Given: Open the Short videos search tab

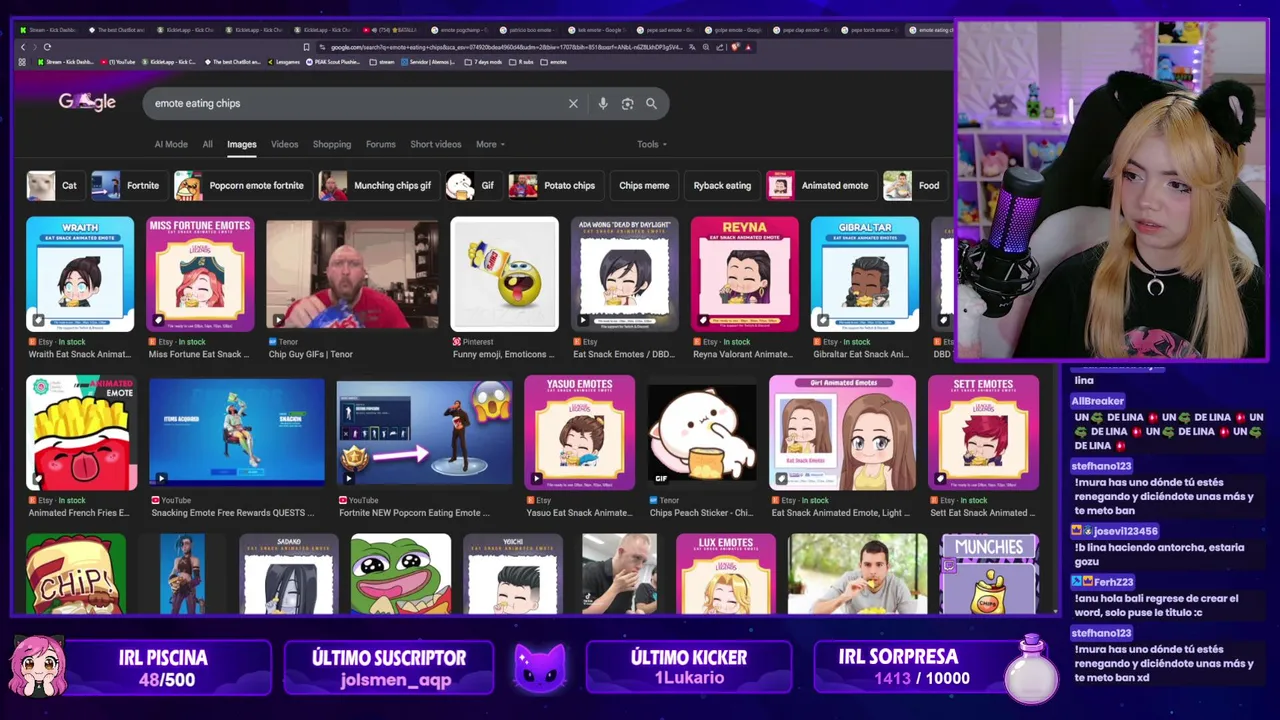Looking at the screenshot, I should 436,144.
